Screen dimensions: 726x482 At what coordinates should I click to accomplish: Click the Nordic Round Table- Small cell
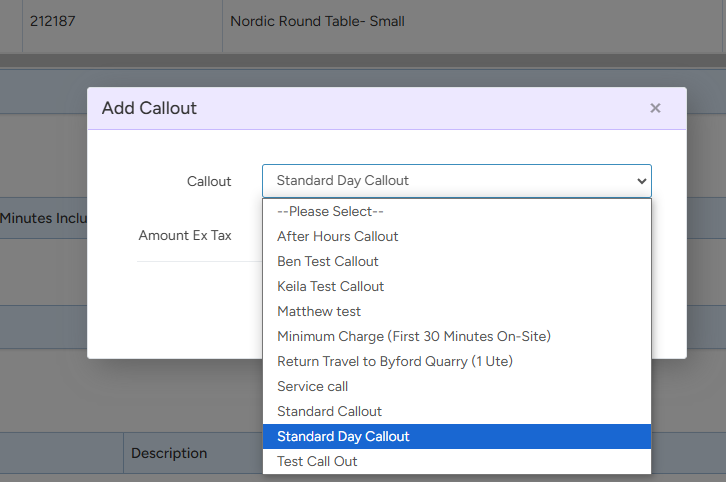(317, 21)
